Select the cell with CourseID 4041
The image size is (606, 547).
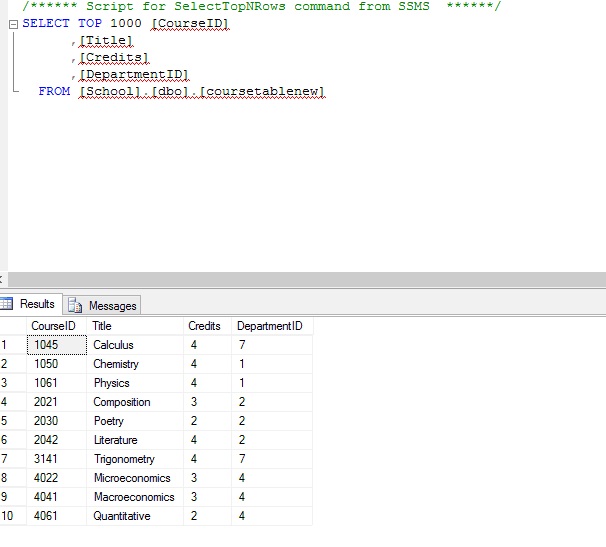[56, 496]
